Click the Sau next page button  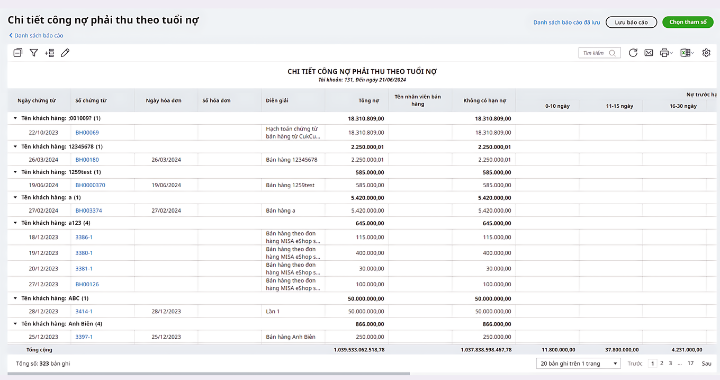[706, 363]
